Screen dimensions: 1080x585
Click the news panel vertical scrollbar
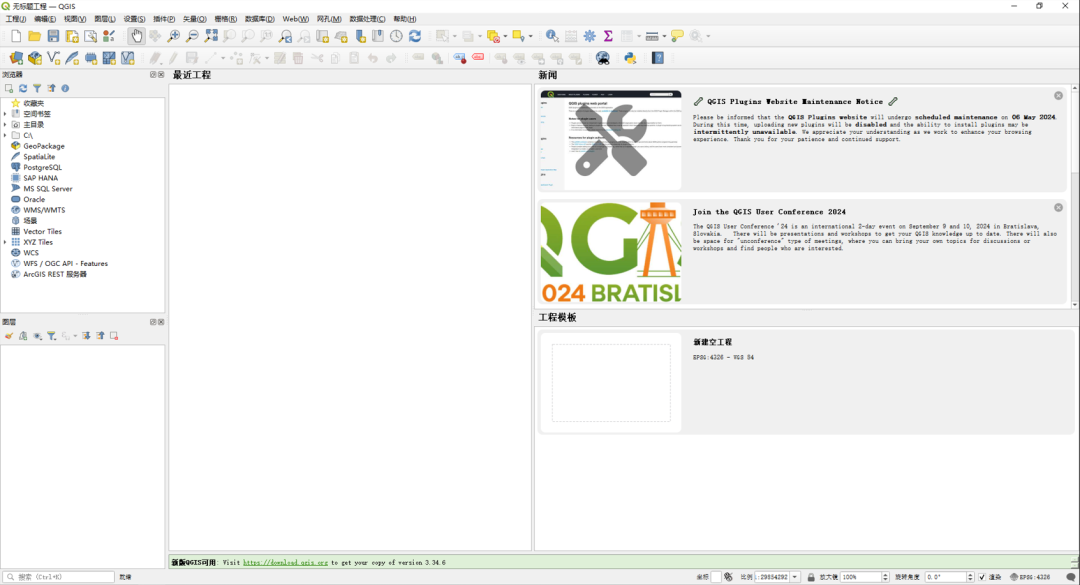(x=1075, y=195)
